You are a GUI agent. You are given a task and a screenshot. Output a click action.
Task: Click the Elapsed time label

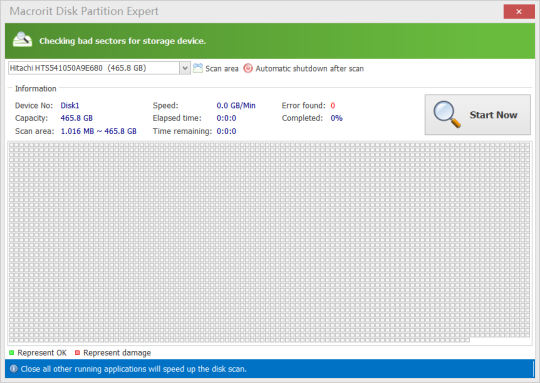click(x=177, y=118)
